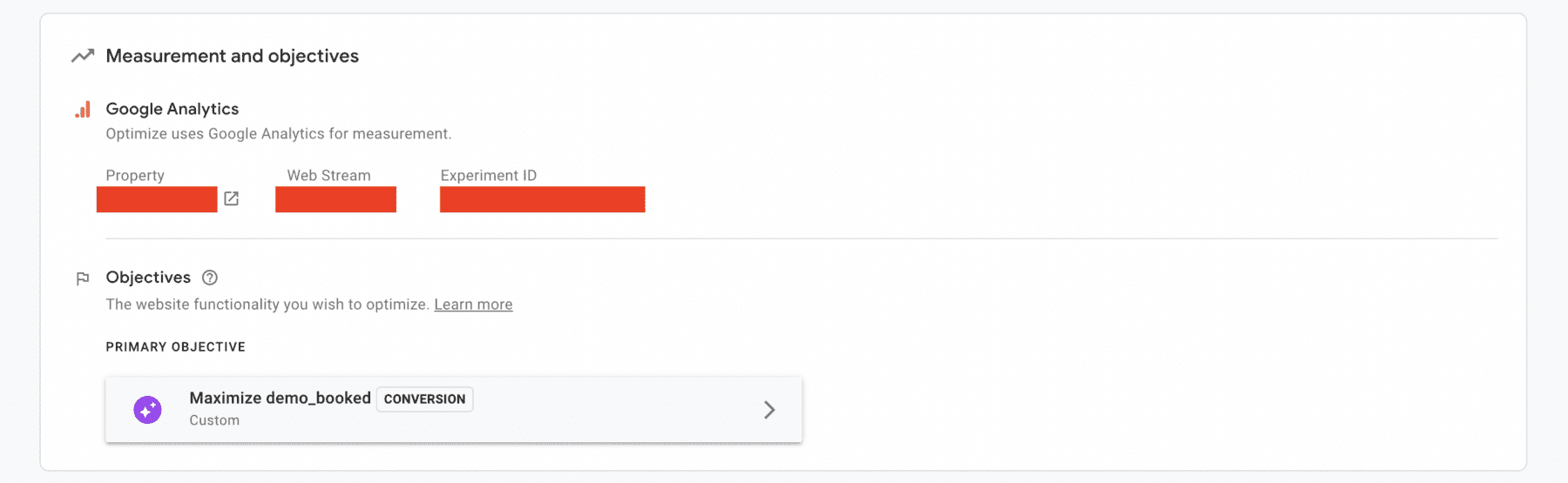Screen dimensions: 1568x483
Task: Select the Maximize demo_booked objective title
Action: [280, 398]
